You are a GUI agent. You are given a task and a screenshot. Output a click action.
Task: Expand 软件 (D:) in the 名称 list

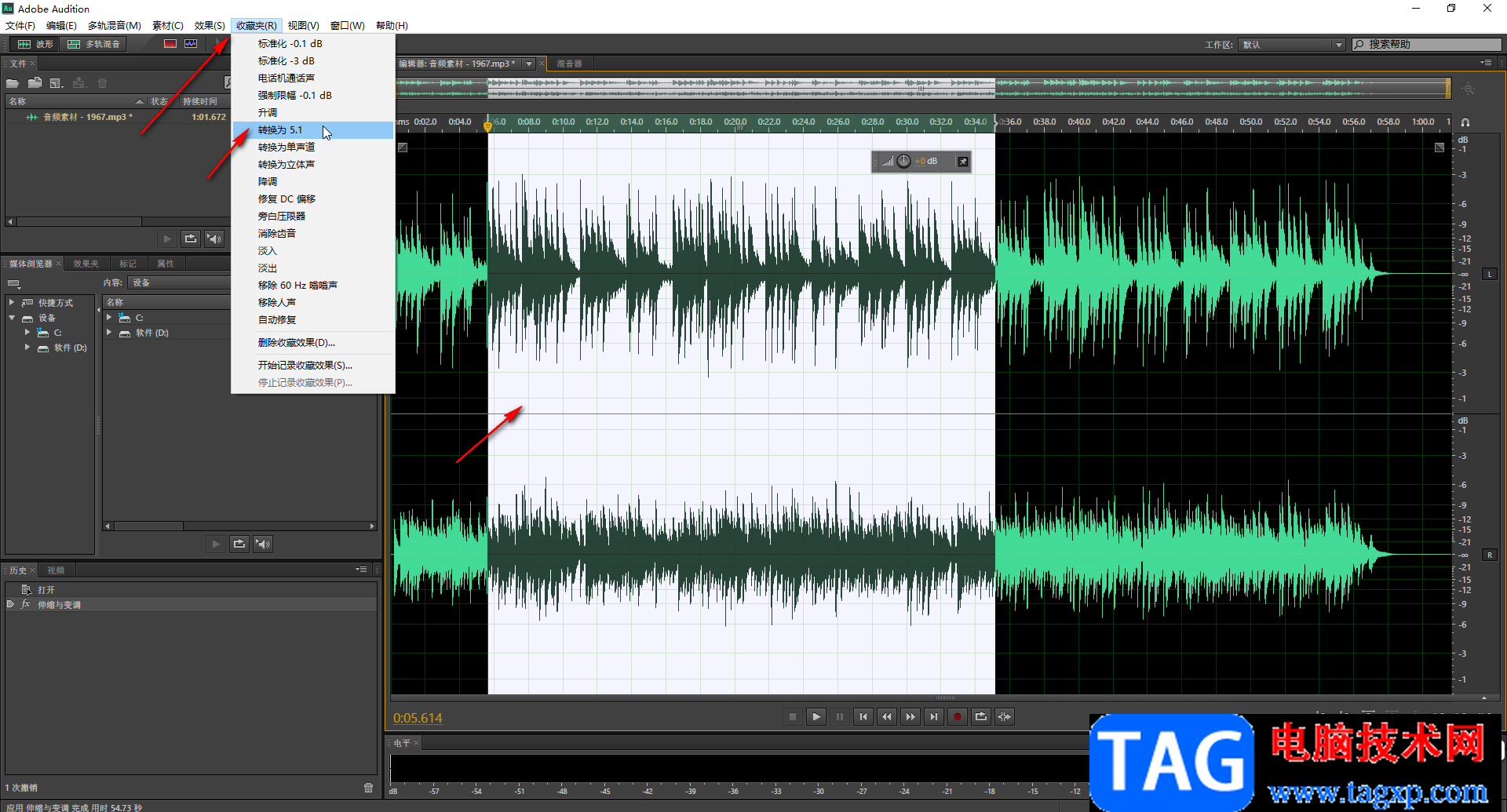pos(109,333)
